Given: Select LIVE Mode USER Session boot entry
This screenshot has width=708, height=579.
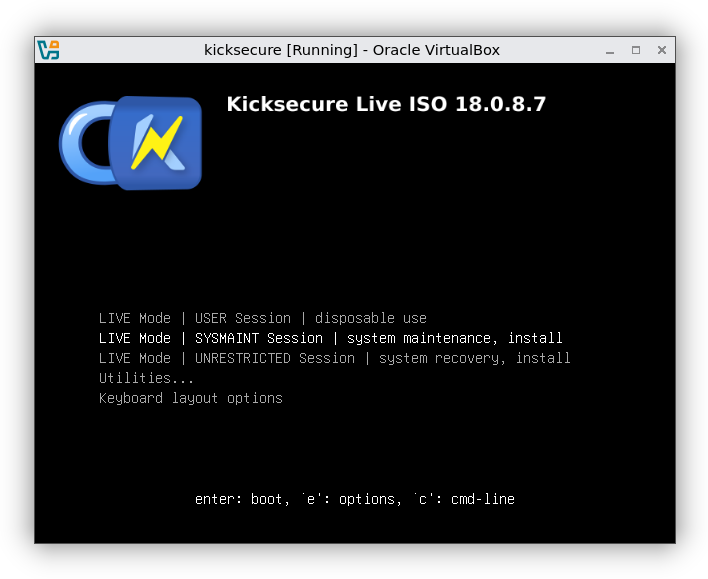Looking at the screenshot, I should coord(263,318).
